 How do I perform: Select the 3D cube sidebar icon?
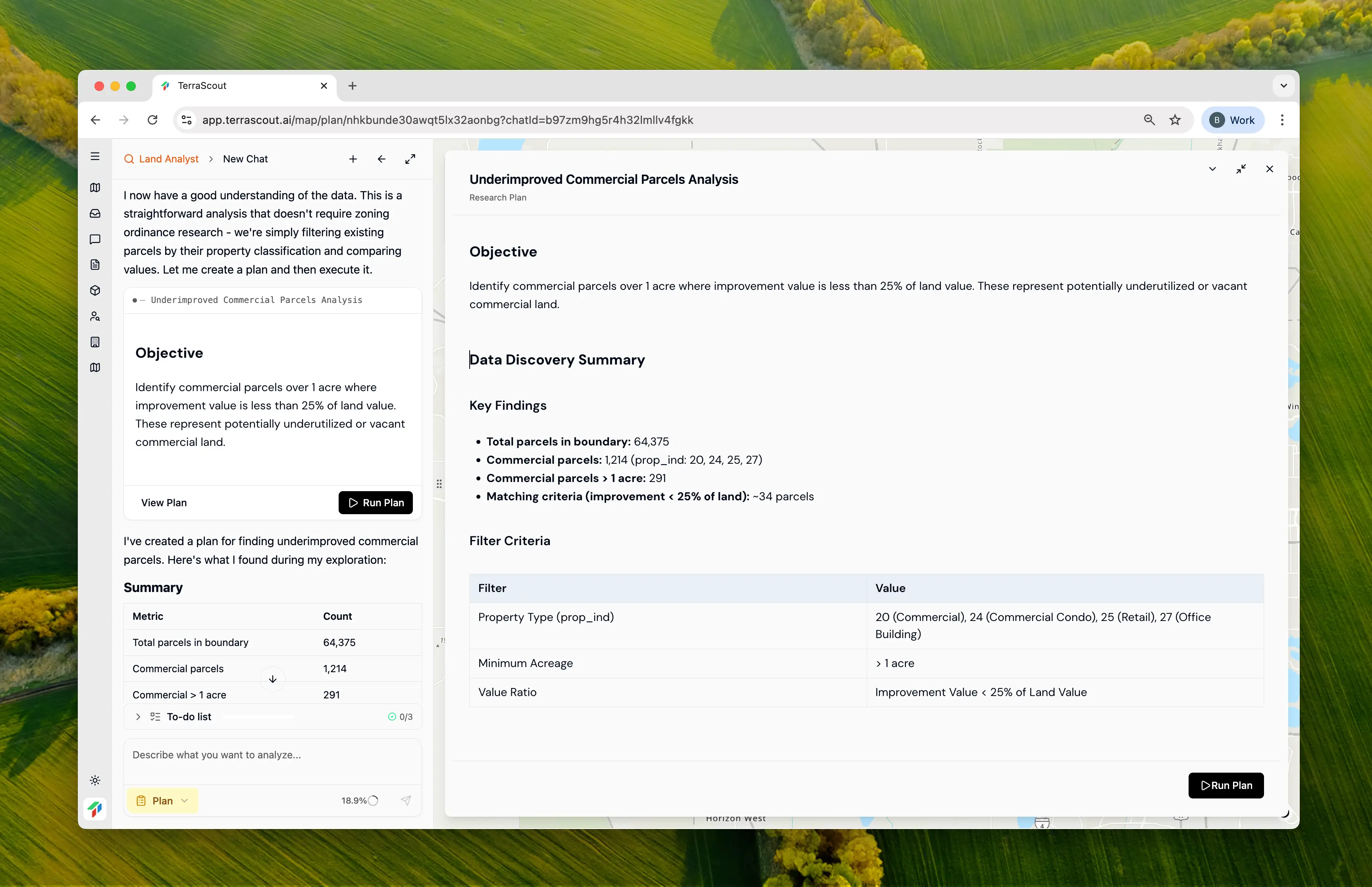pos(95,290)
